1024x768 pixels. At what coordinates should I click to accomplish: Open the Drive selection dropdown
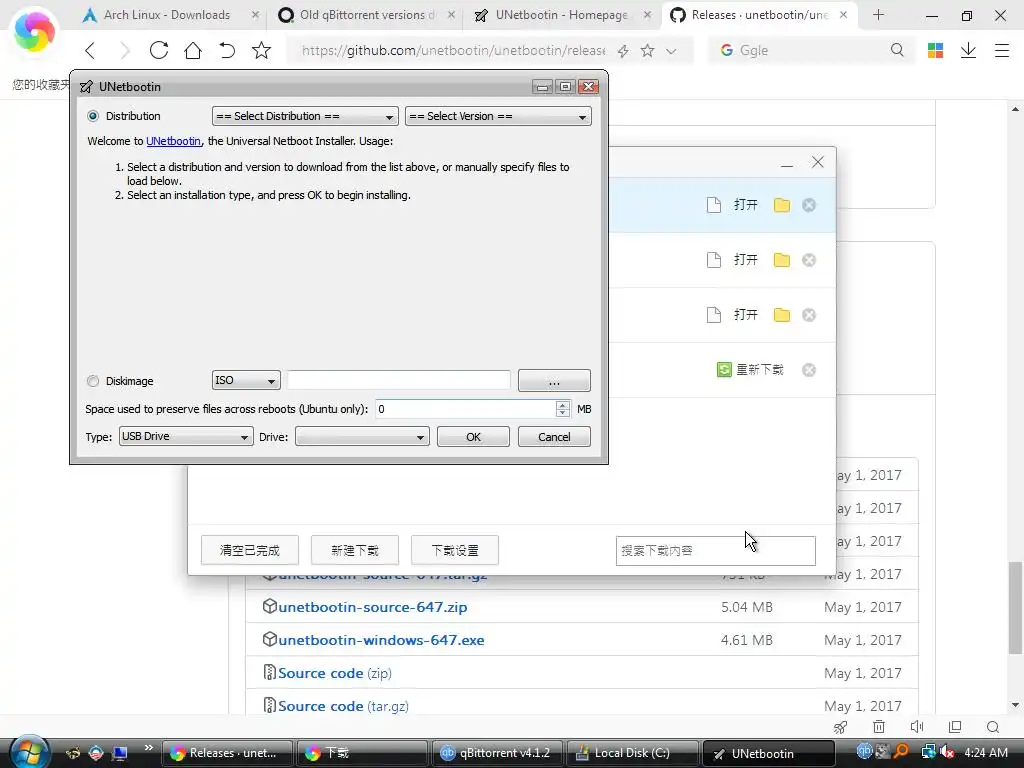coord(362,436)
